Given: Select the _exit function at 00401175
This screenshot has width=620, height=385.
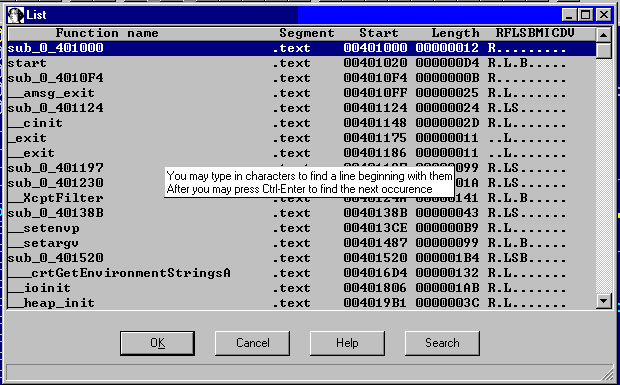Looking at the screenshot, I should pyautogui.click(x=302, y=138).
